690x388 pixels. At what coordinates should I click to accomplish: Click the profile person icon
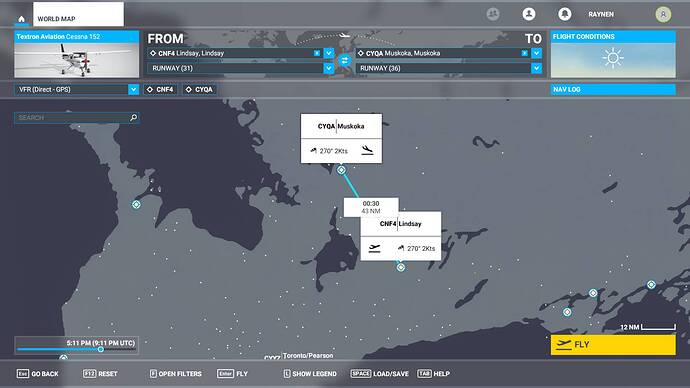point(529,14)
